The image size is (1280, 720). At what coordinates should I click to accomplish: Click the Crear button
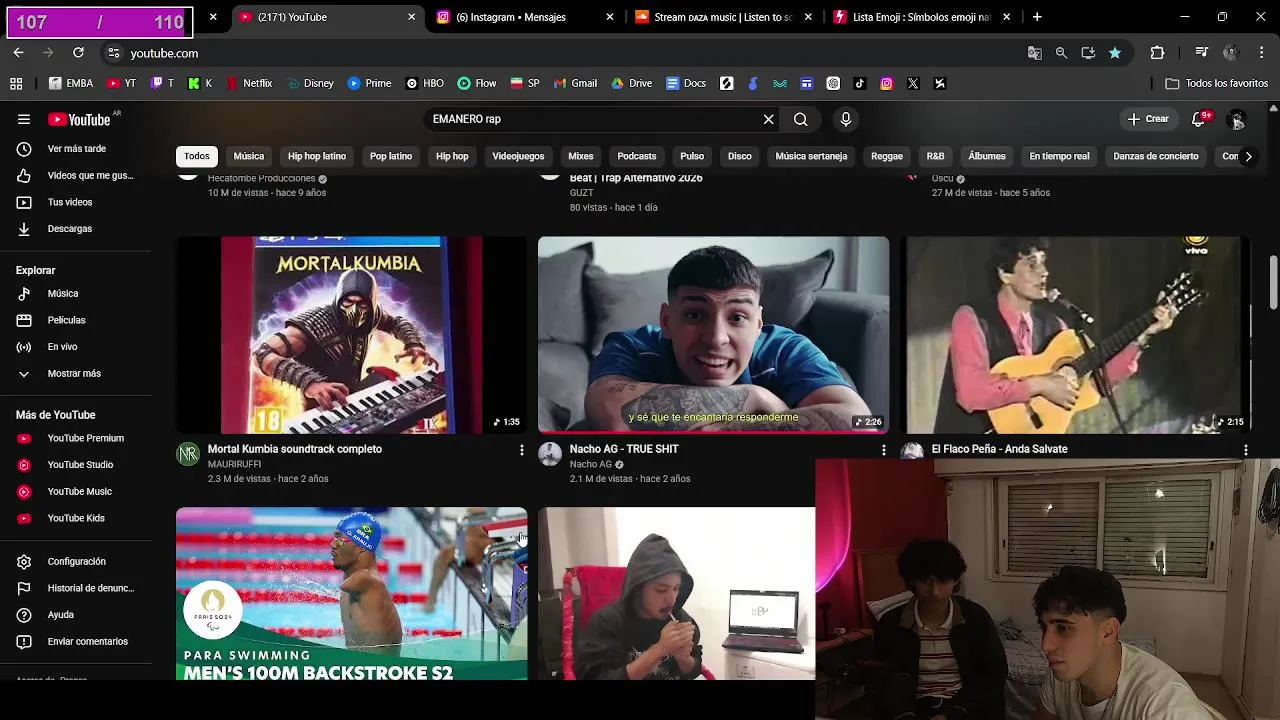click(1148, 119)
